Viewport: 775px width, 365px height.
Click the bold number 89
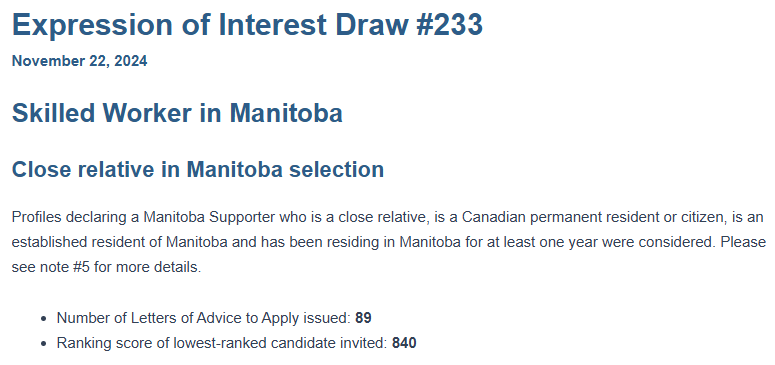click(363, 318)
